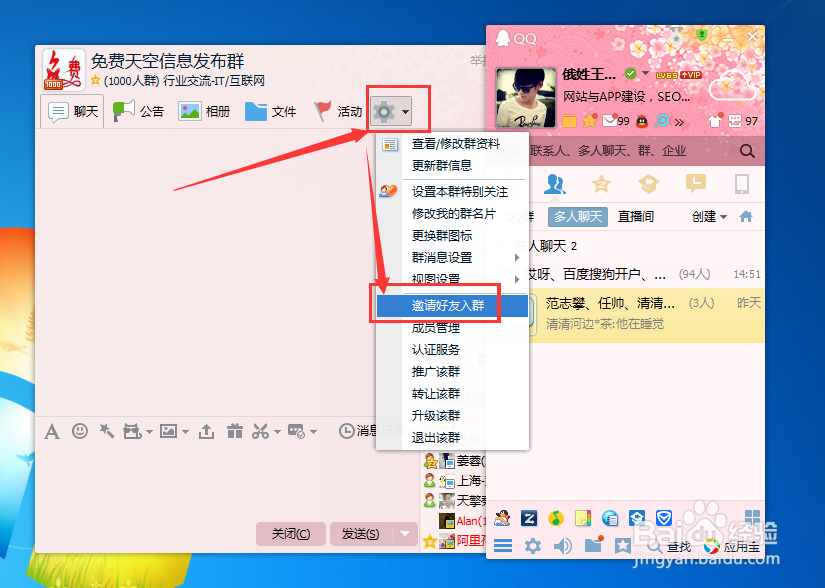Click the scissors screenshot icon

point(260,431)
